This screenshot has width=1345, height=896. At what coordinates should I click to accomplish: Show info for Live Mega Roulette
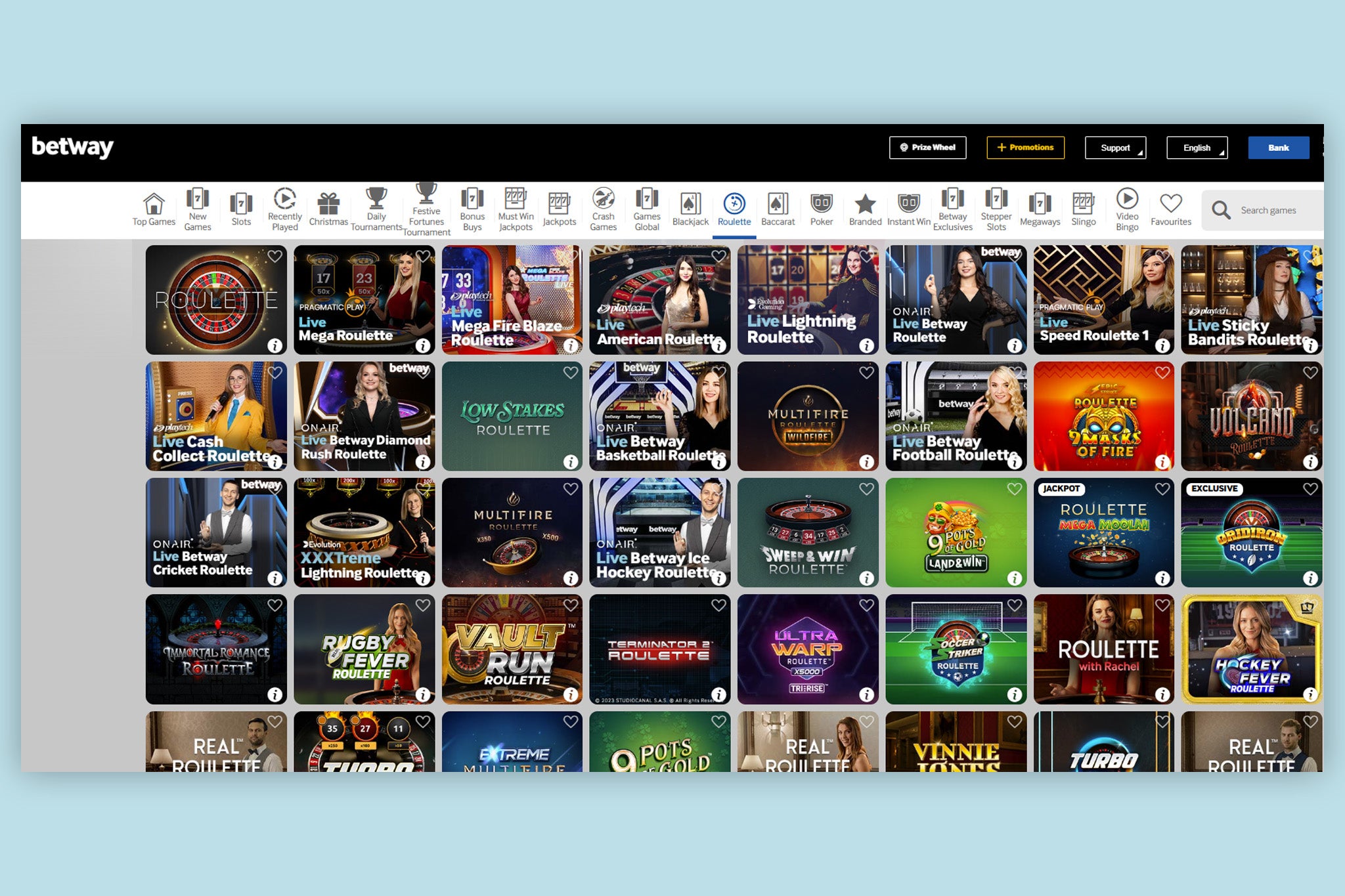click(423, 345)
